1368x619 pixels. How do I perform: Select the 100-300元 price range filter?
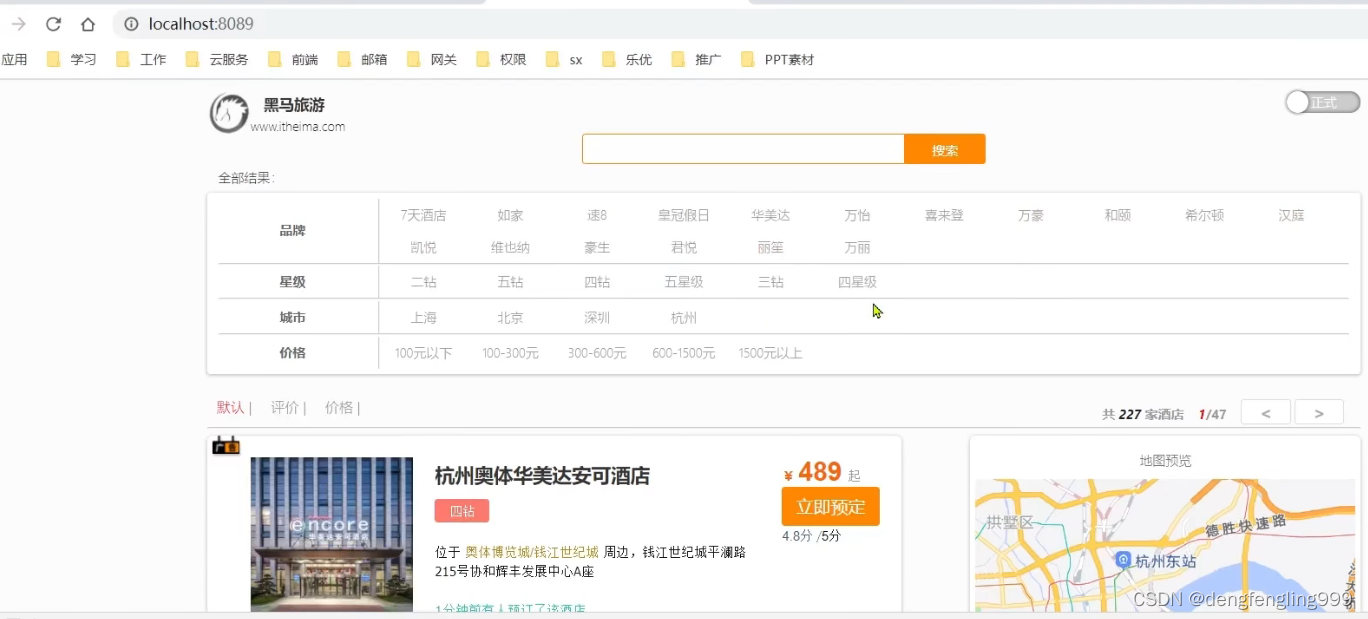510,353
